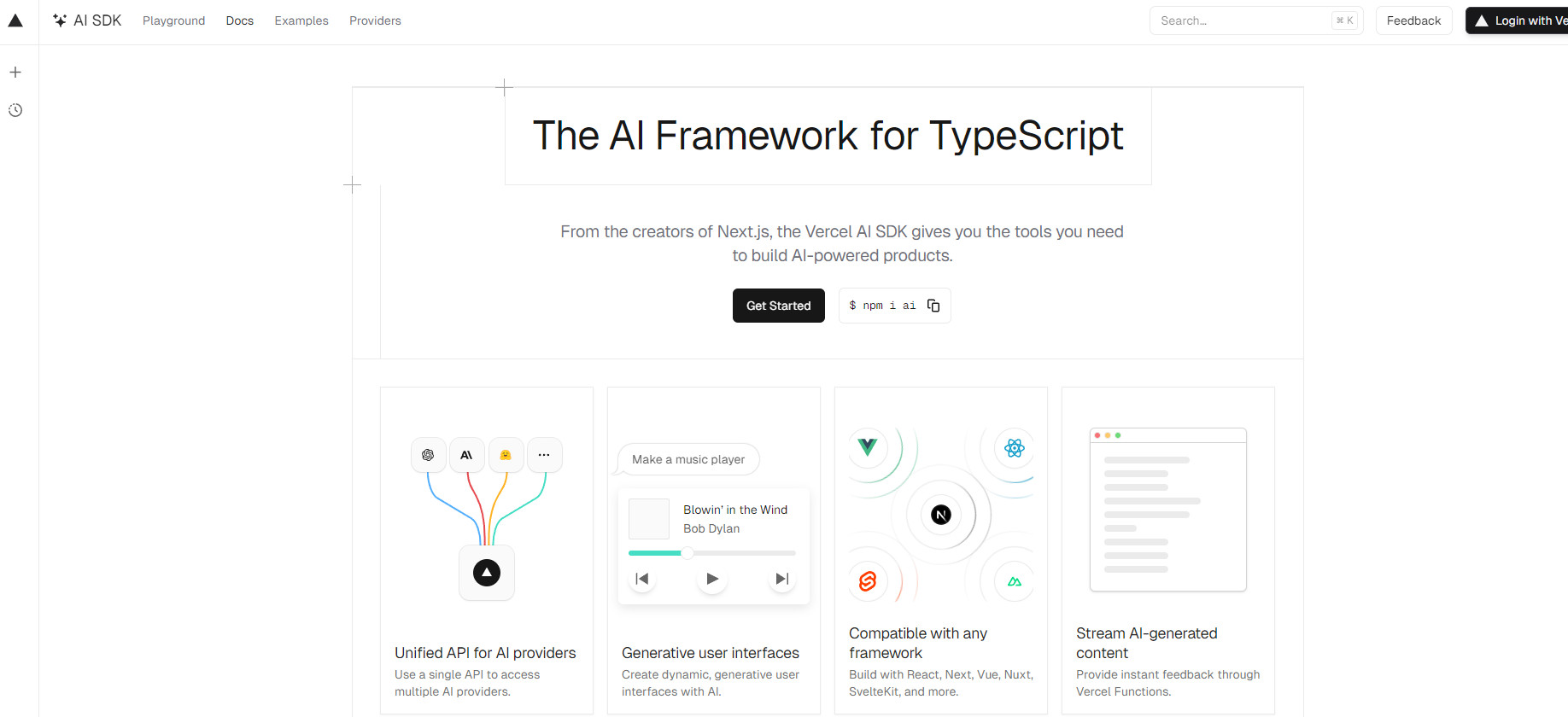Open the AI SDK home logo
This screenshot has height=717, width=1568.
[87, 20]
